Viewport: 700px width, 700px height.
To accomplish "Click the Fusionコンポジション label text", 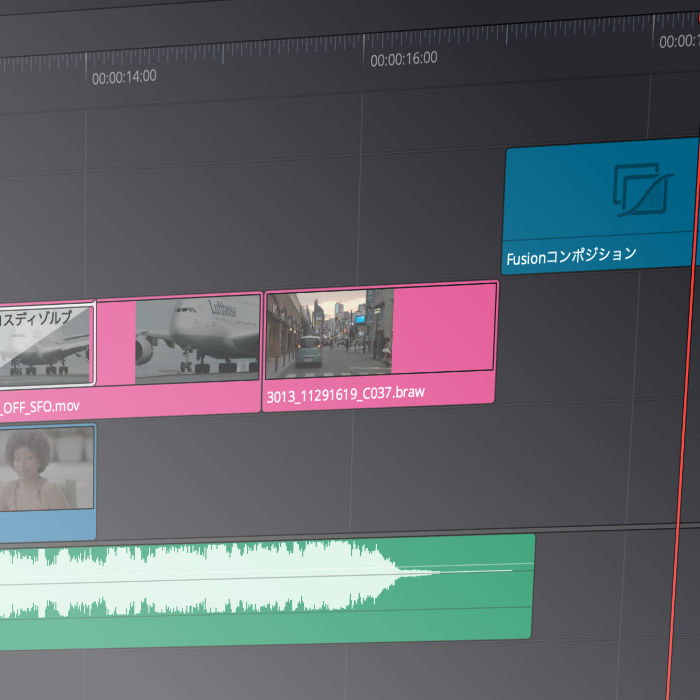I will point(571,256).
